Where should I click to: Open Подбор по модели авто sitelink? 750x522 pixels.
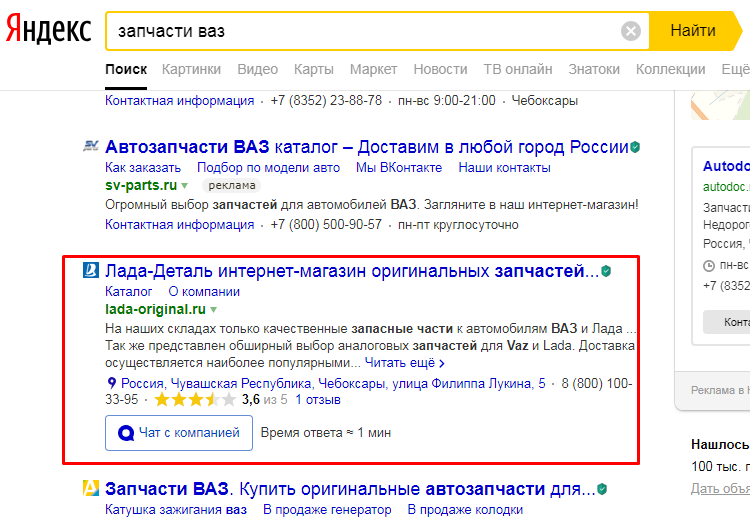[x=268, y=168]
